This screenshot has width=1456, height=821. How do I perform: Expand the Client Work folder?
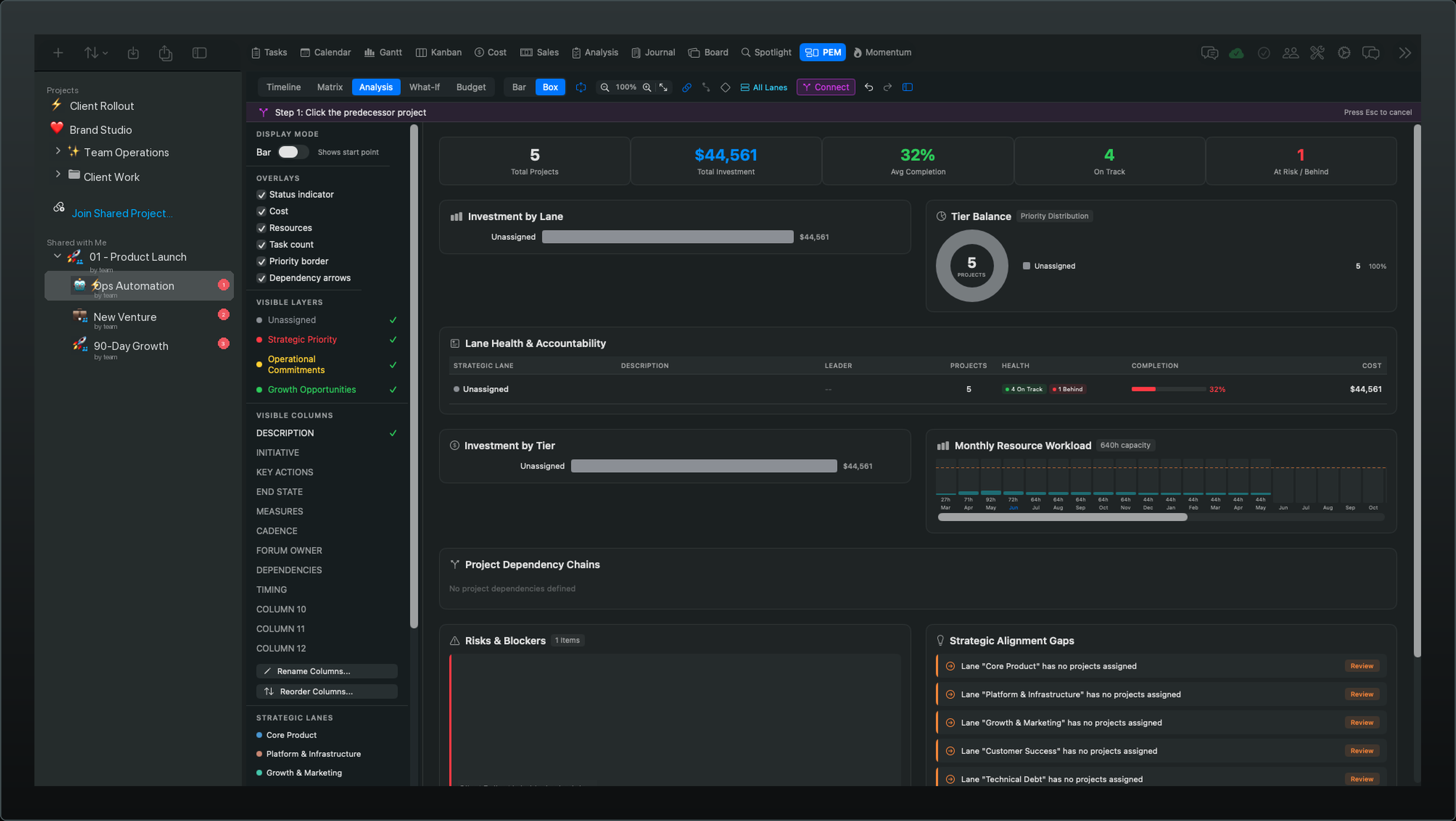(x=58, y=174)
